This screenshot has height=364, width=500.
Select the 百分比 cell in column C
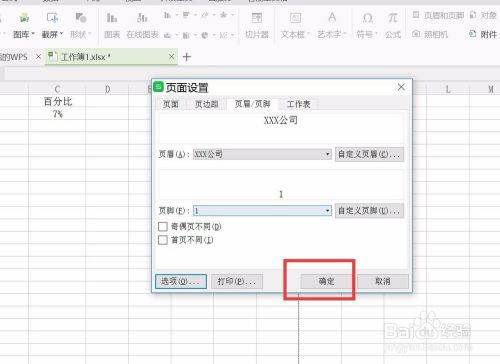(57, 102)
